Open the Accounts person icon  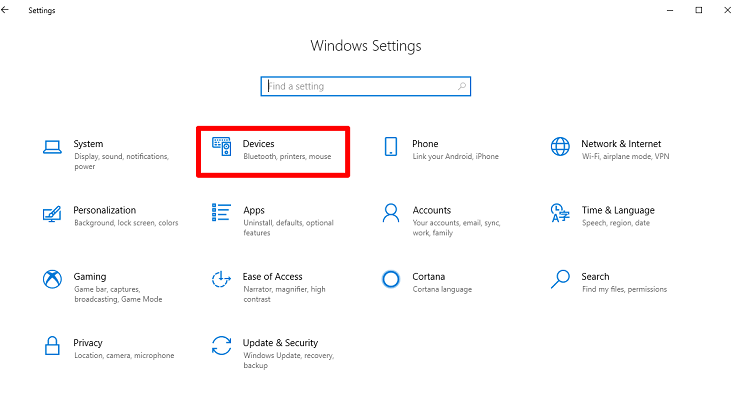(391, 213)
